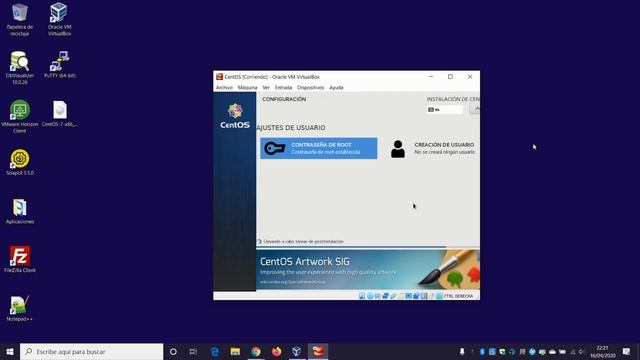Select VMware Horizon Client desktop icon
Image resolution: width=640 pixels, height=360 pixels.
click(20, 116)
